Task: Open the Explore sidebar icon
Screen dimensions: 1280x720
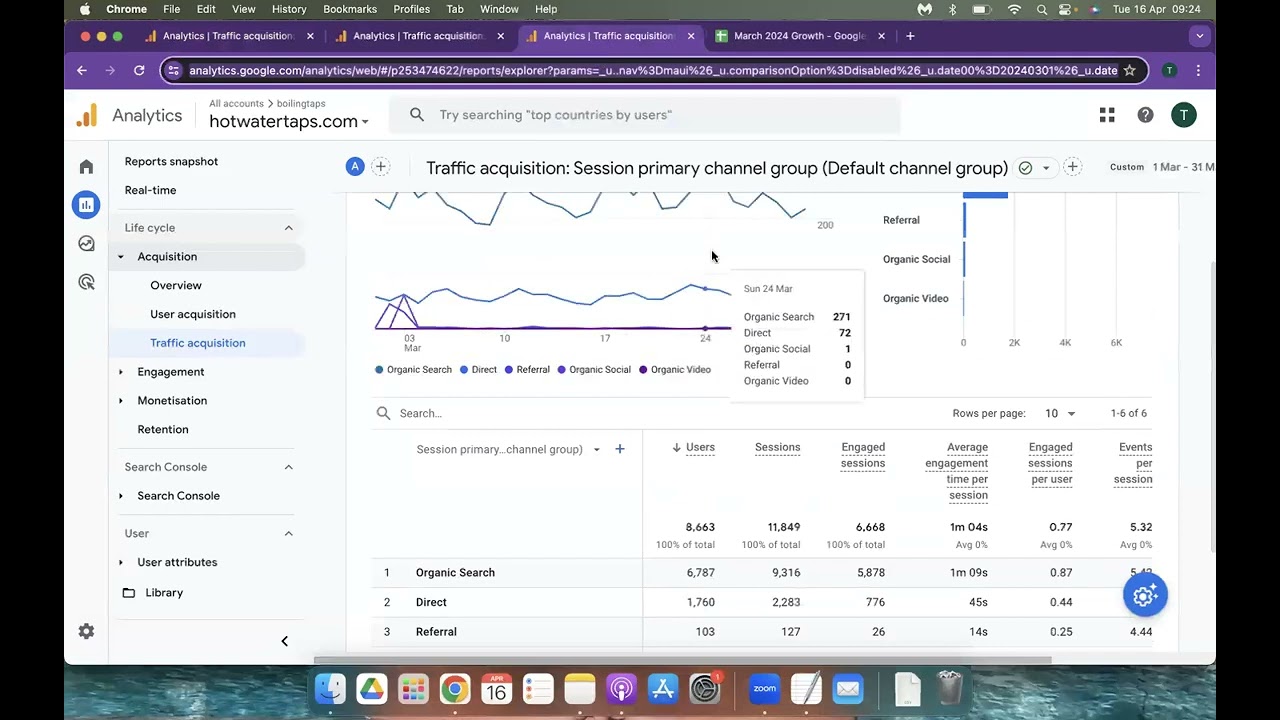Action: click(x=86, y=243)
